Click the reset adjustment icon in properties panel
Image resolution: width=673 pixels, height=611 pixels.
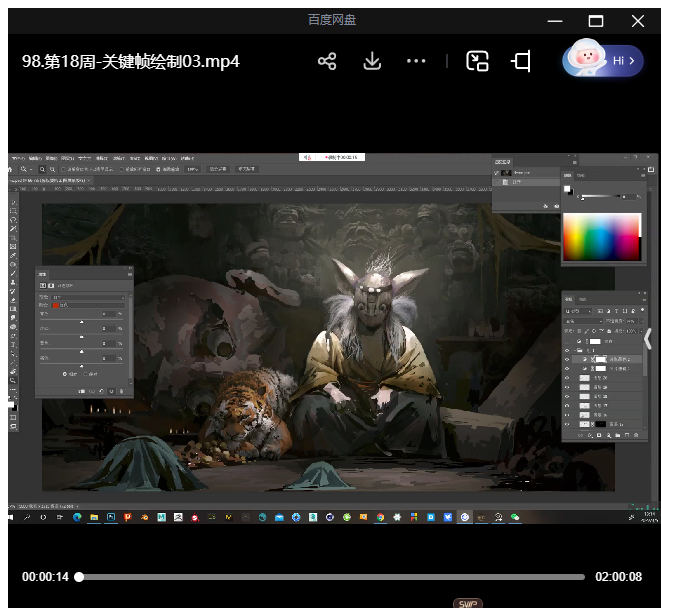(101, 391)
